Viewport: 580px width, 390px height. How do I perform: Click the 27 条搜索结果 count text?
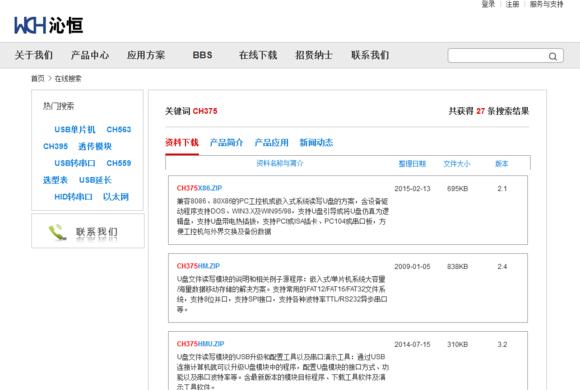point(503,111)
